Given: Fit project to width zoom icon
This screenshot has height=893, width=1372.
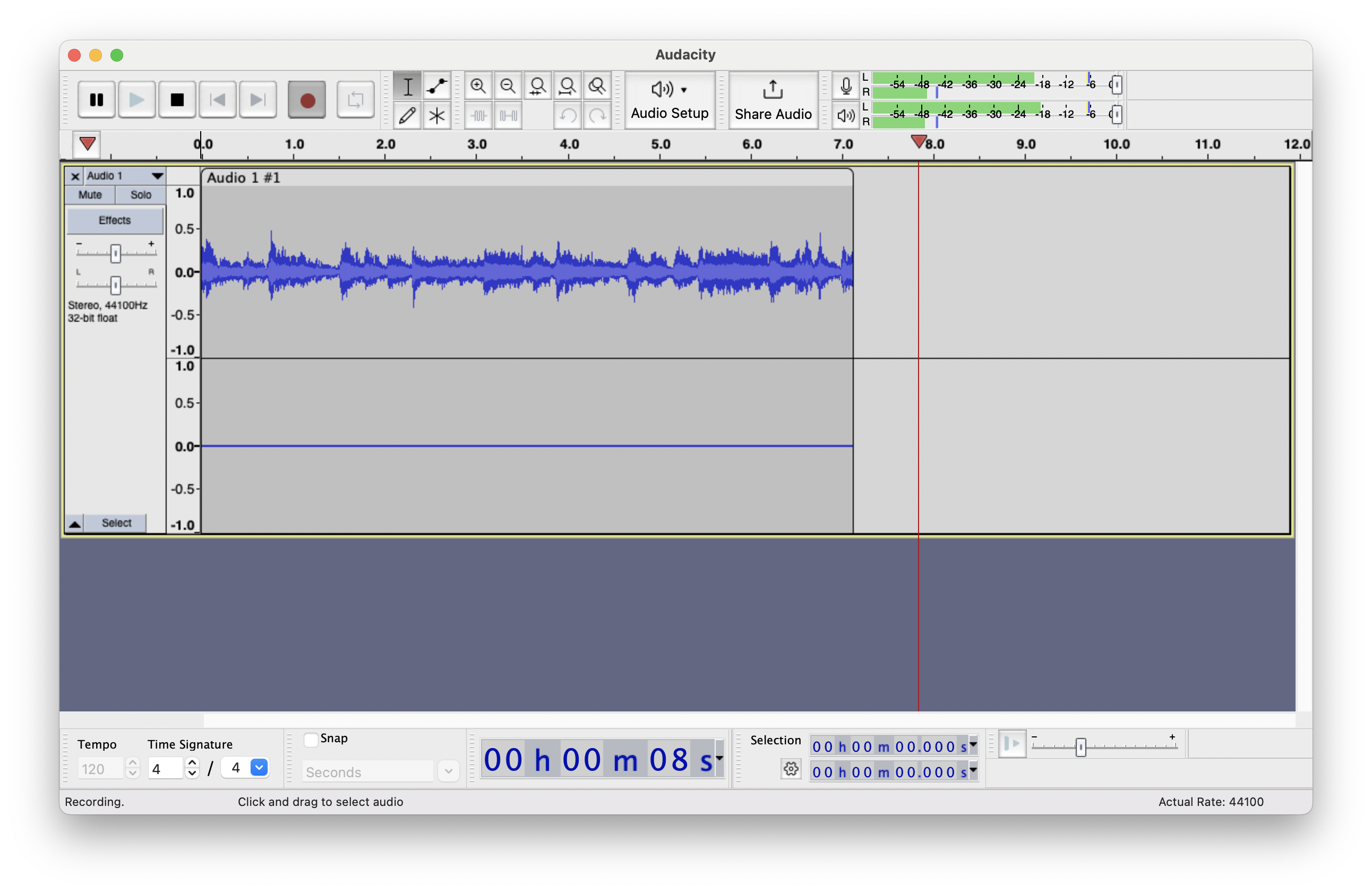Looking at the screenshot, I should click(x=568, y=87).
